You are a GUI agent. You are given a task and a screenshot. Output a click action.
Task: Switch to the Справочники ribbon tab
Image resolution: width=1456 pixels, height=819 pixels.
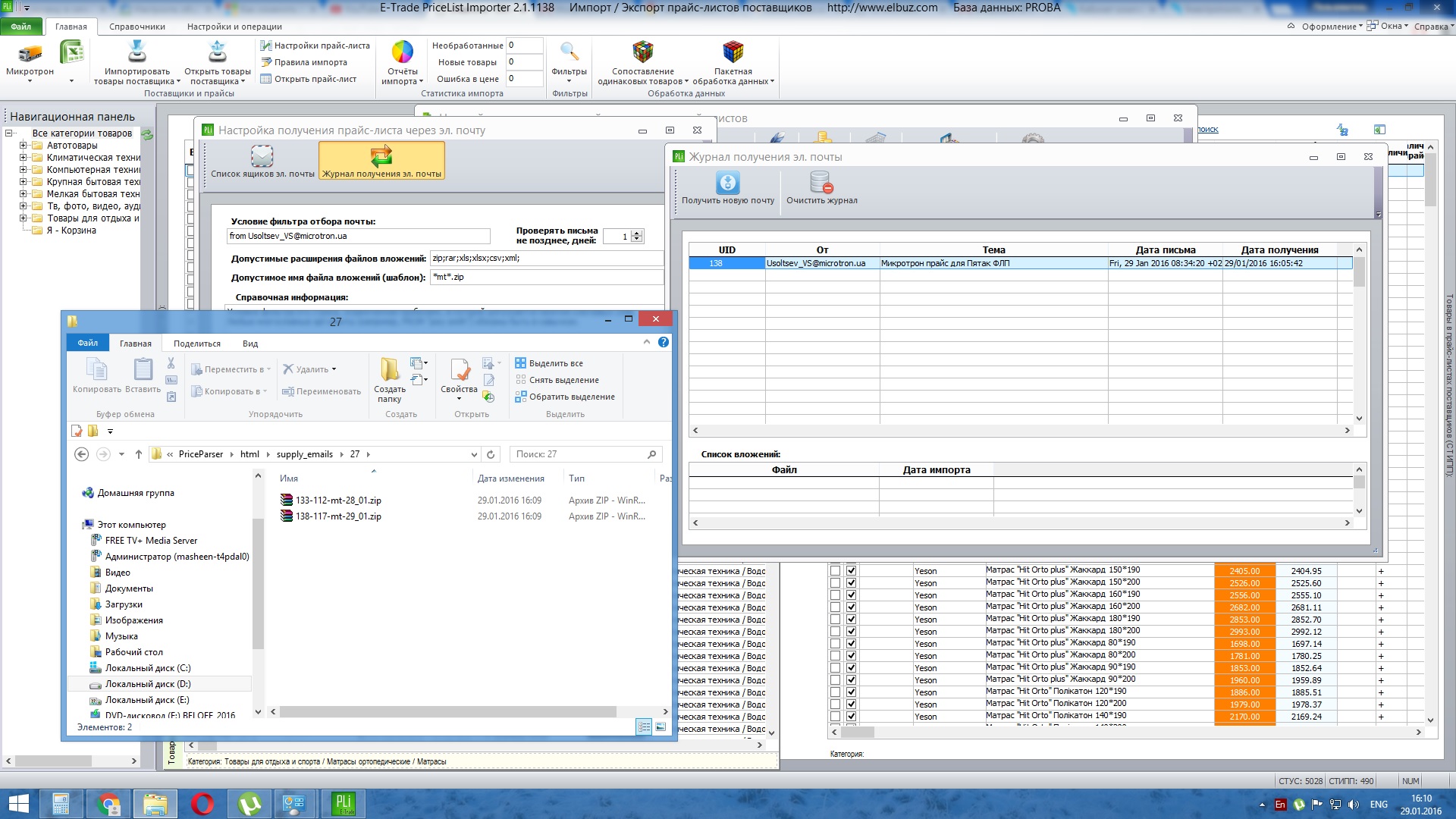point(137,27)
